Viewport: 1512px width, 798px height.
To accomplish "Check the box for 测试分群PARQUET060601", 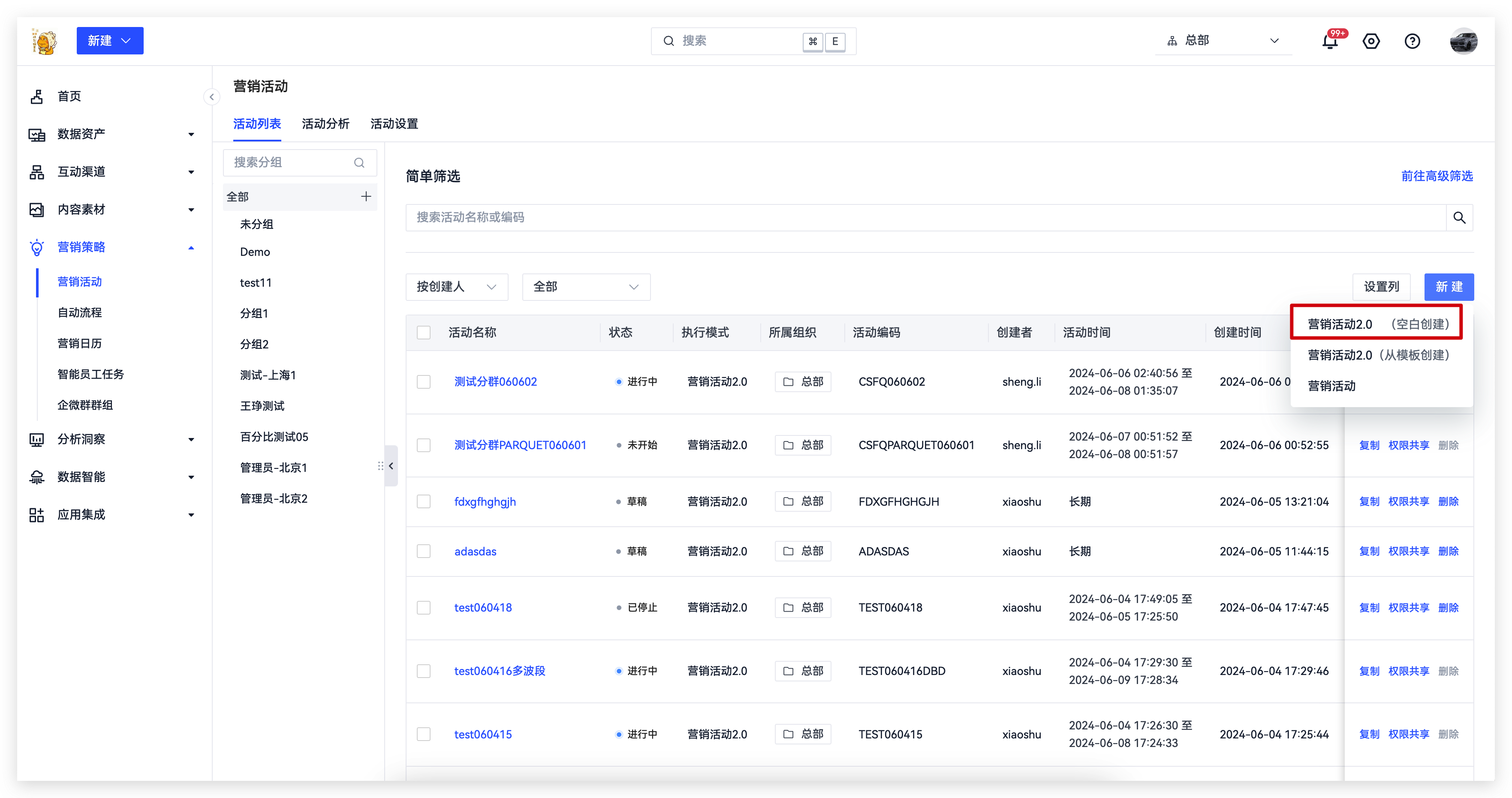I will click(x=424, y=445).
